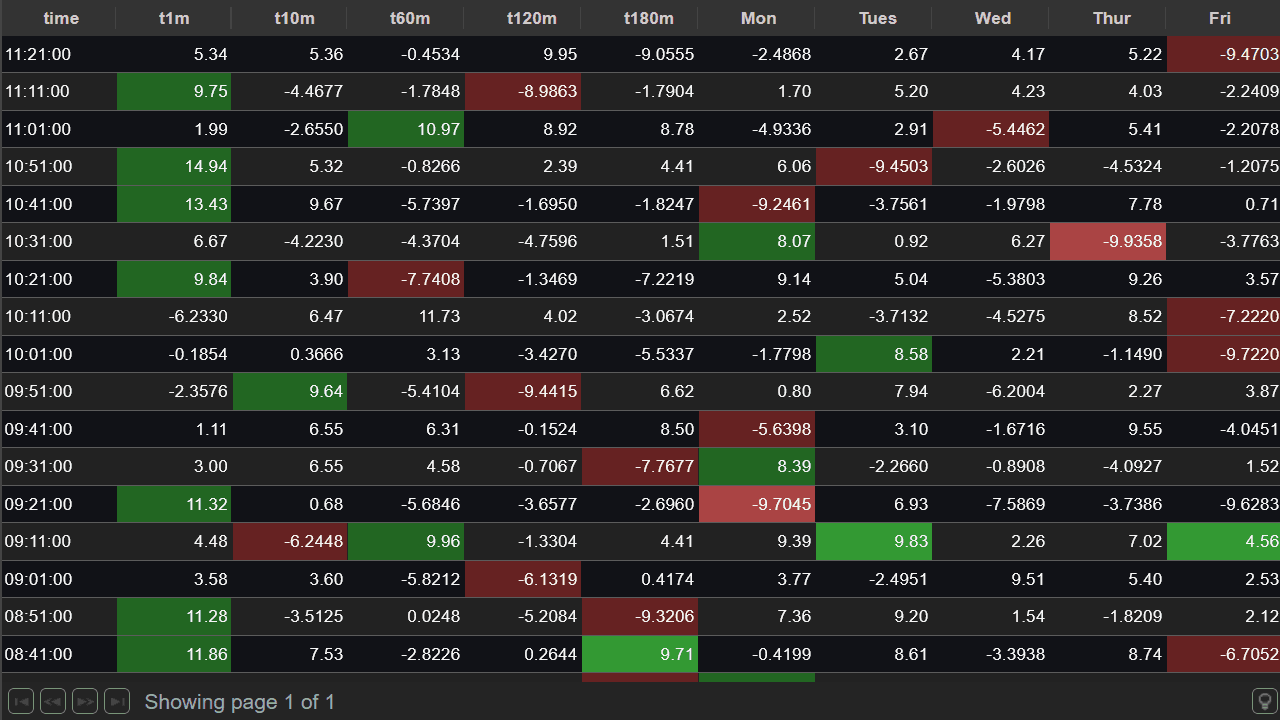Jump to the last page button
Screen dimensions: 1280x720
click(x=117, y=702)
